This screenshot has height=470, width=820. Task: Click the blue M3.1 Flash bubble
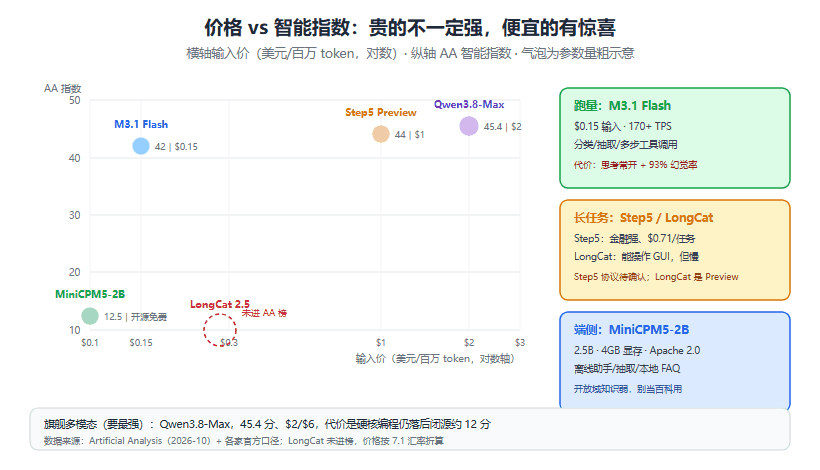point(141,146)
